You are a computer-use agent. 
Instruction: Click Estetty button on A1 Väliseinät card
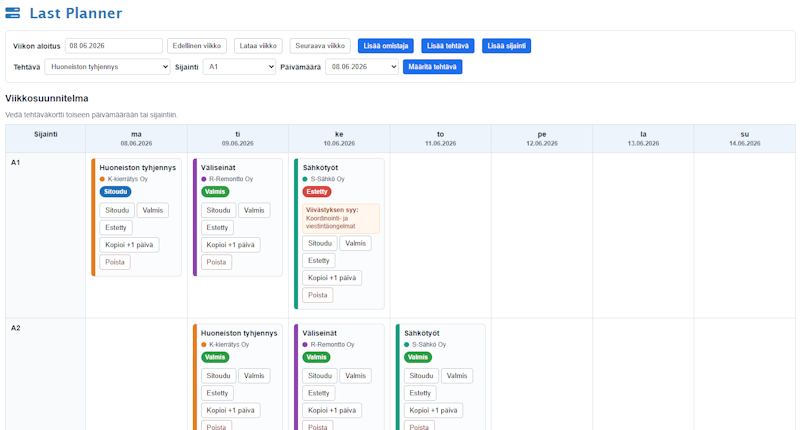[217, 227]
